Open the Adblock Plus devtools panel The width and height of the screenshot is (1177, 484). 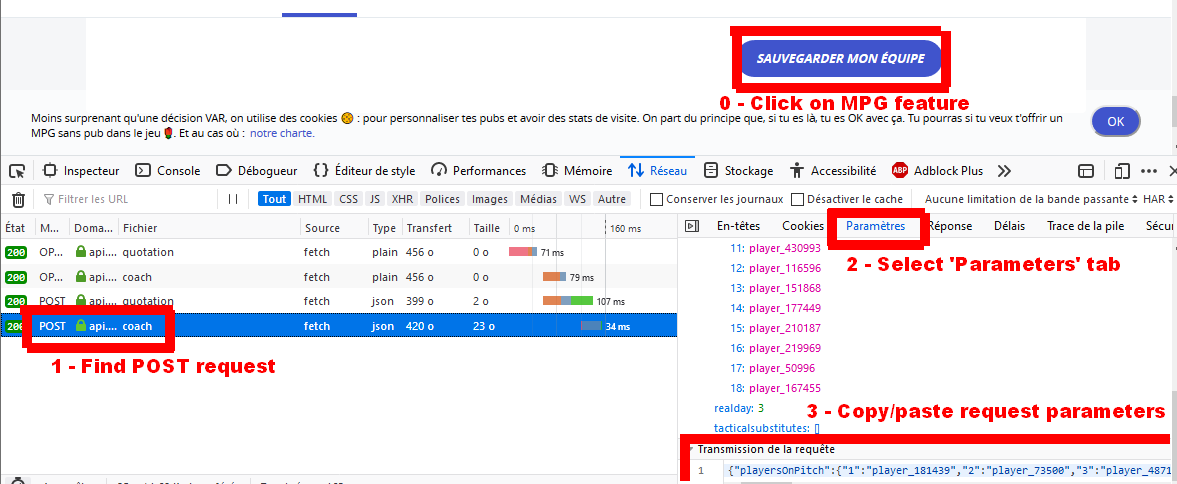pyautogui.click(x=938, y=171)
